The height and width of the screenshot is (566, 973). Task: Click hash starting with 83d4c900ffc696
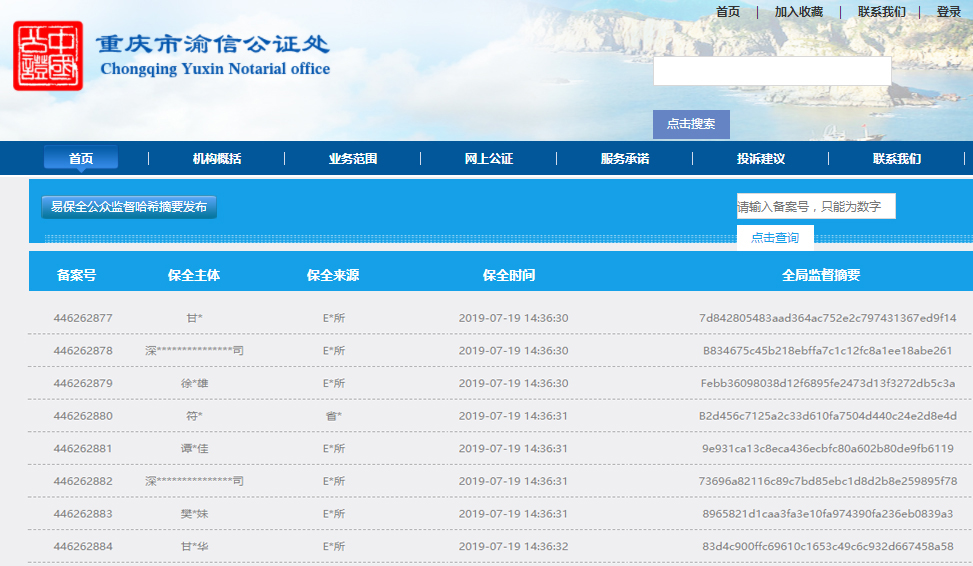click(x=828, y=546)
